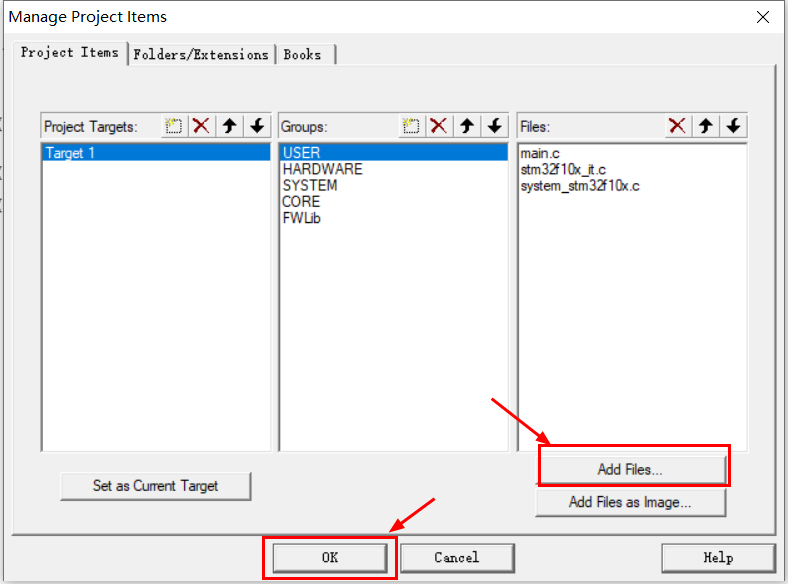Move selected group down
The image size is (788, 584).
[x=495, y=126]
